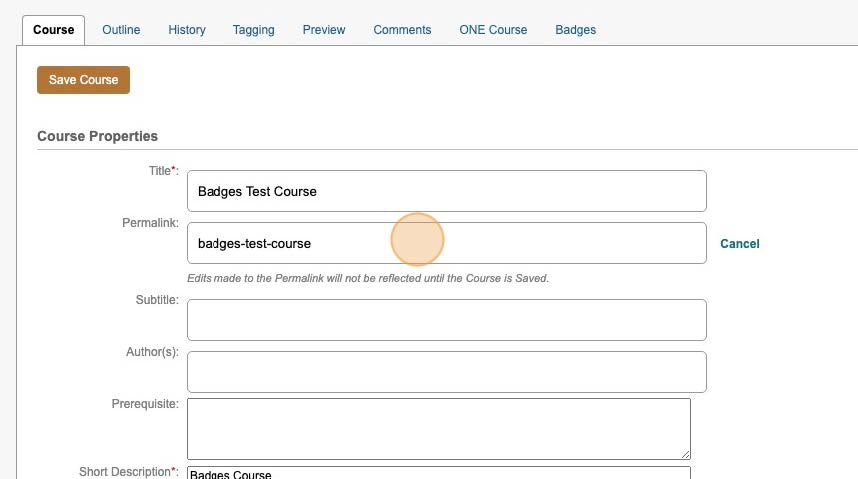Open the History tab
Image resolution: width=858 pixels, height=479 pixels.
187,30
